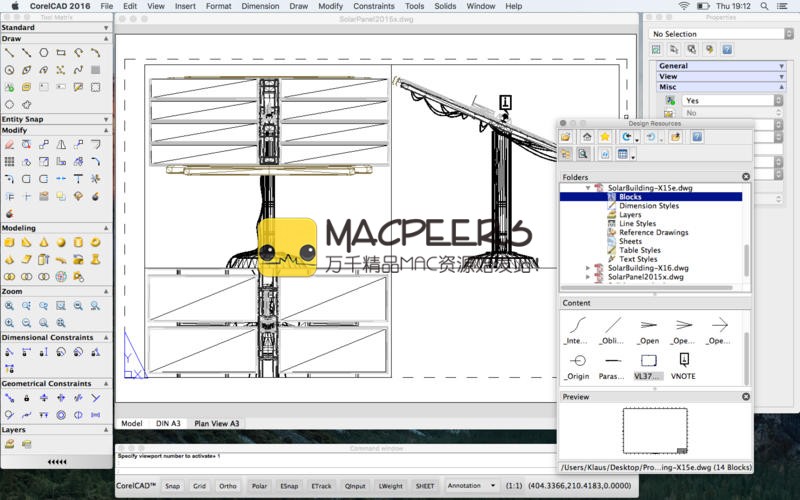The height and width of the screenshot is (500, 800).
Task: Click the Polar button in status bar
Action: [259, 485]
